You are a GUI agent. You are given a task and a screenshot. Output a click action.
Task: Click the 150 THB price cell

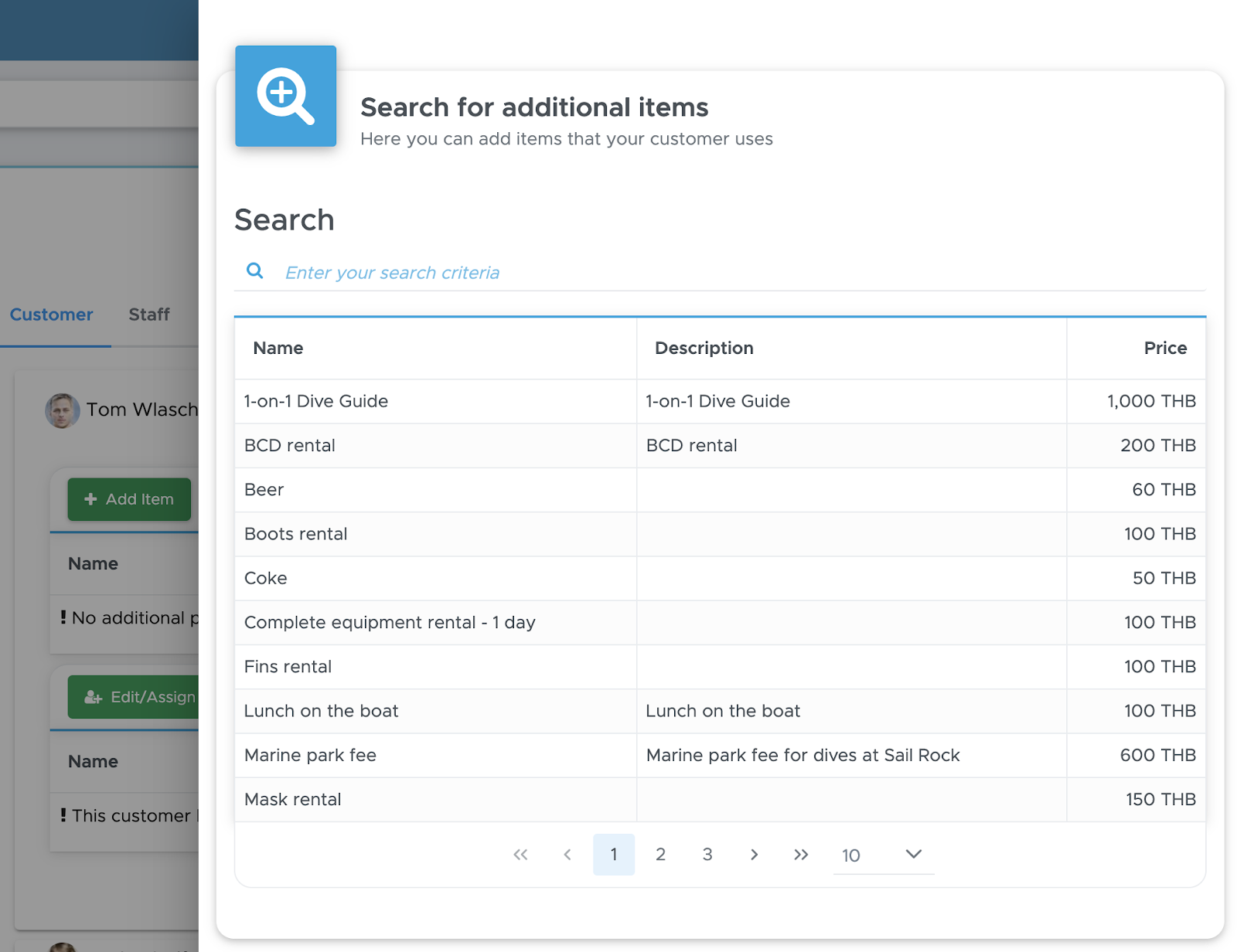pyautogui.click(x=1136, y=800)
